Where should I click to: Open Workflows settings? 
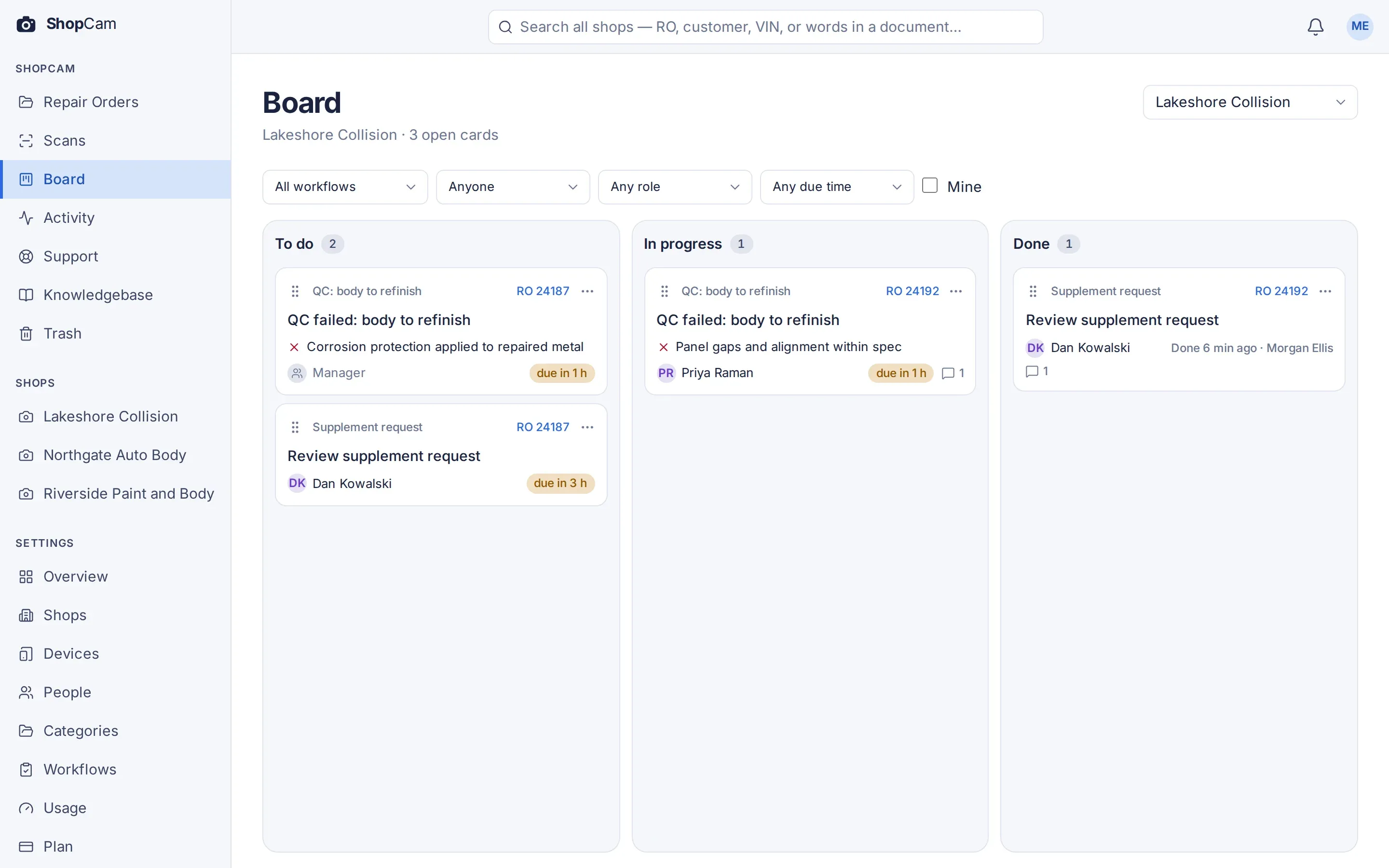[115, 769]
